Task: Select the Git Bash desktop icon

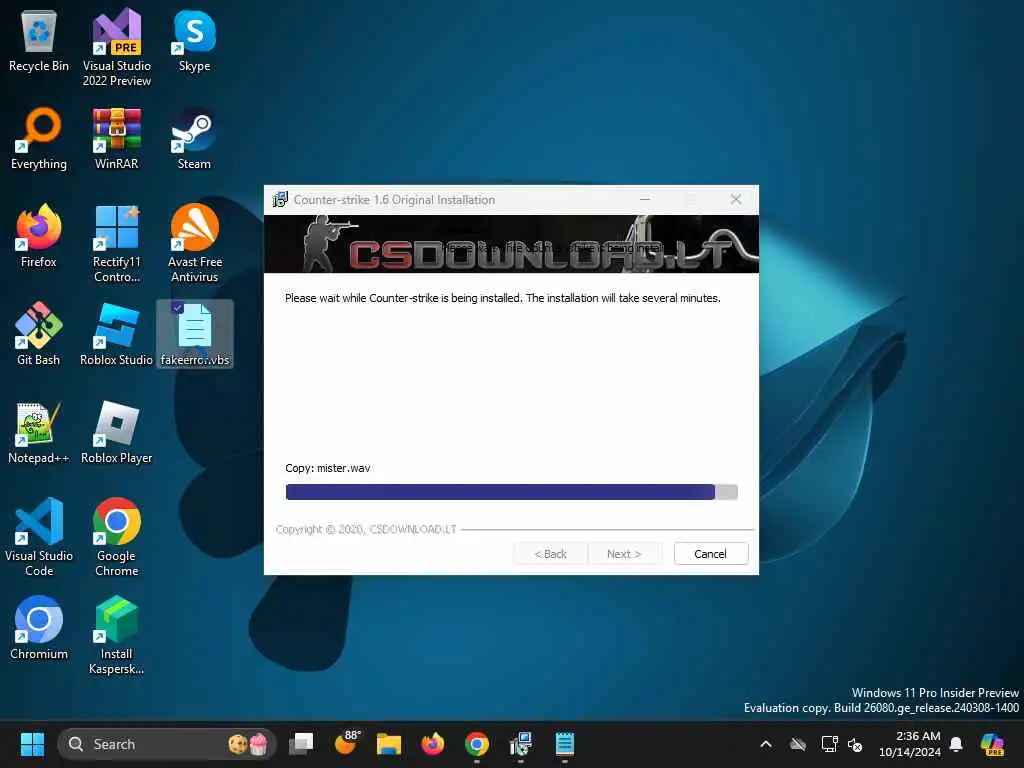Action: pos(39,334)
